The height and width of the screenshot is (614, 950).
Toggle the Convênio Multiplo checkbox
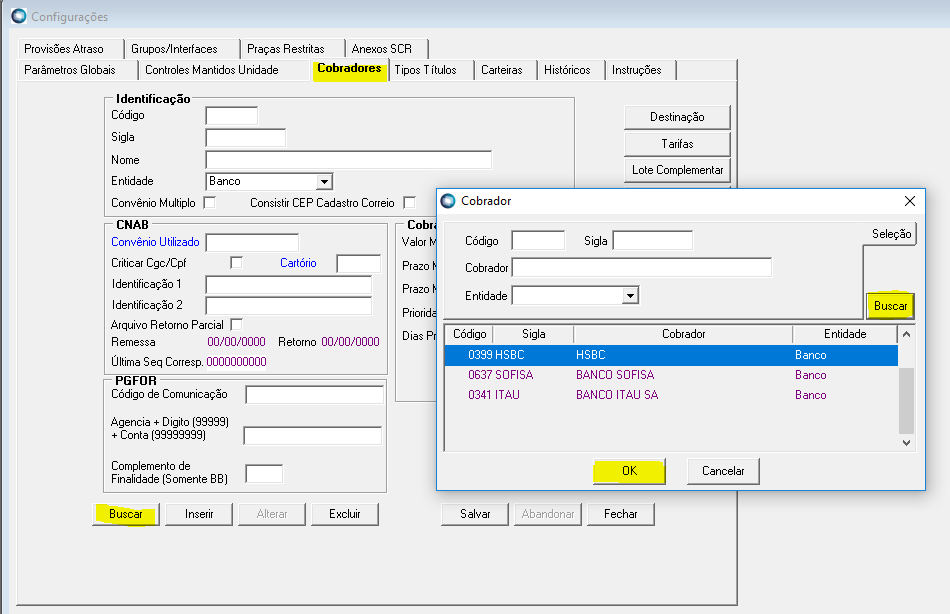pos(210,202)
